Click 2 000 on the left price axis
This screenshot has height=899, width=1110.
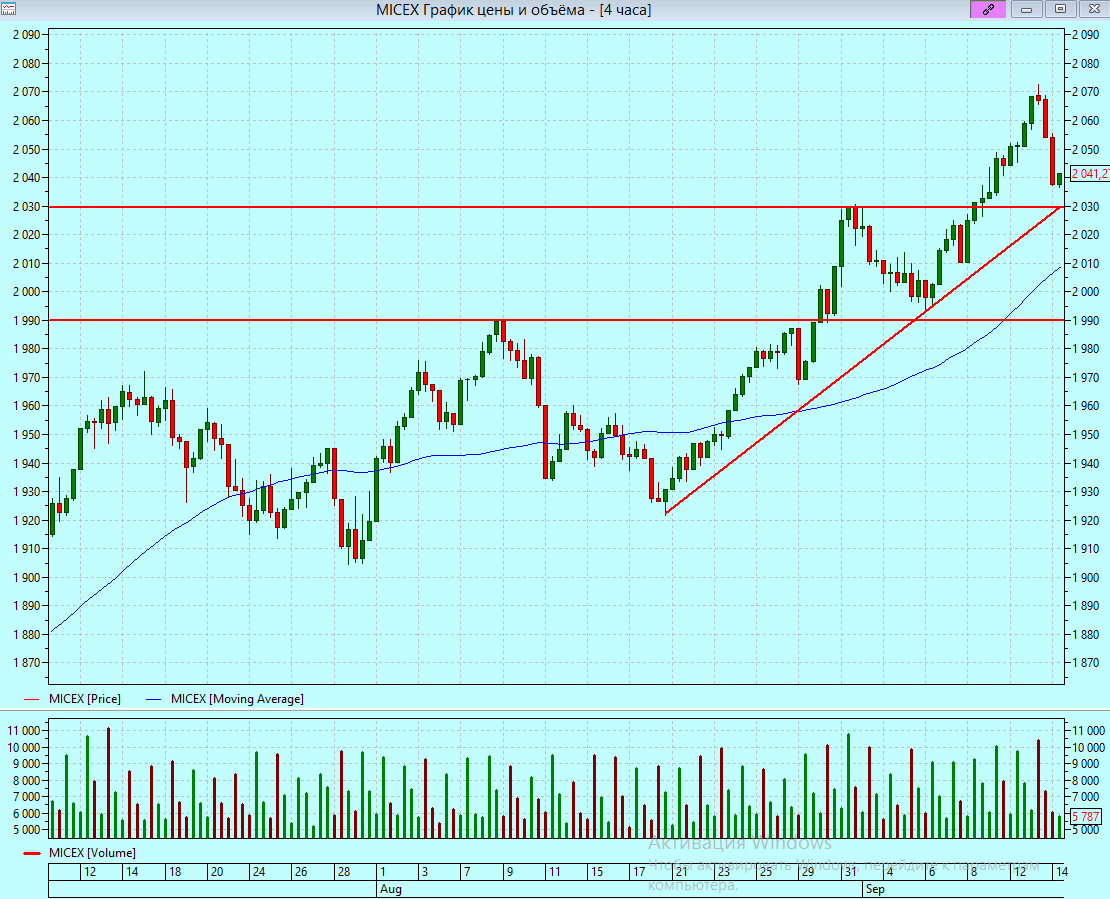[x=27, y=292]
